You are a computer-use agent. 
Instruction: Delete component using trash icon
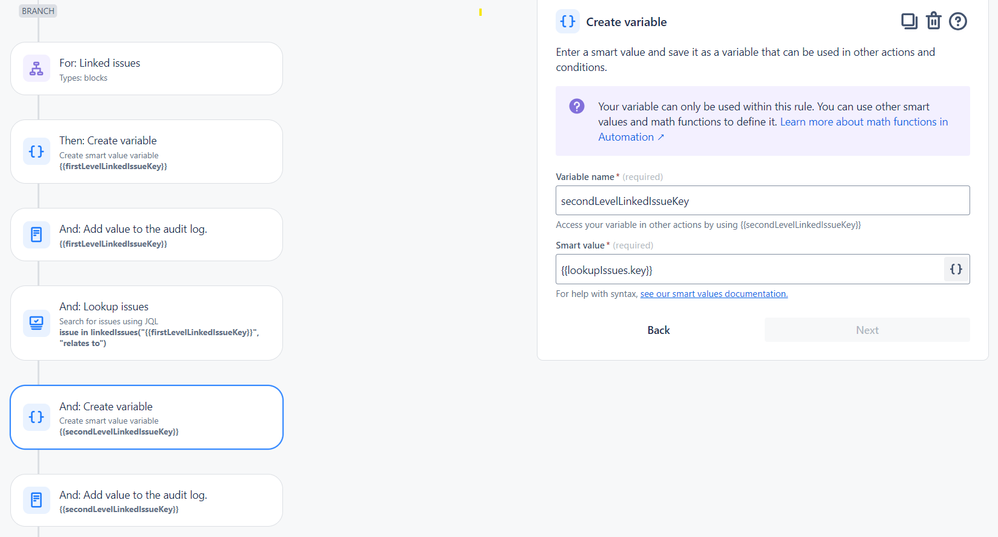pyautogui.click(x=933, y=21)
